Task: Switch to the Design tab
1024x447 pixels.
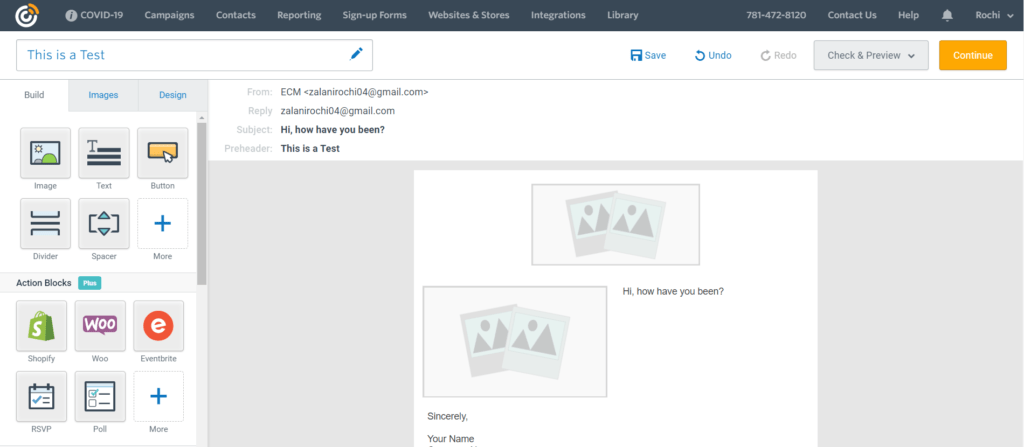Action: pos(172,95)
